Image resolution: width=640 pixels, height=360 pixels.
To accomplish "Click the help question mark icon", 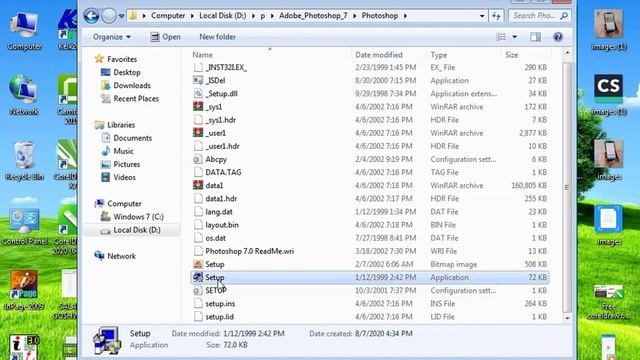I will [558, 37].
